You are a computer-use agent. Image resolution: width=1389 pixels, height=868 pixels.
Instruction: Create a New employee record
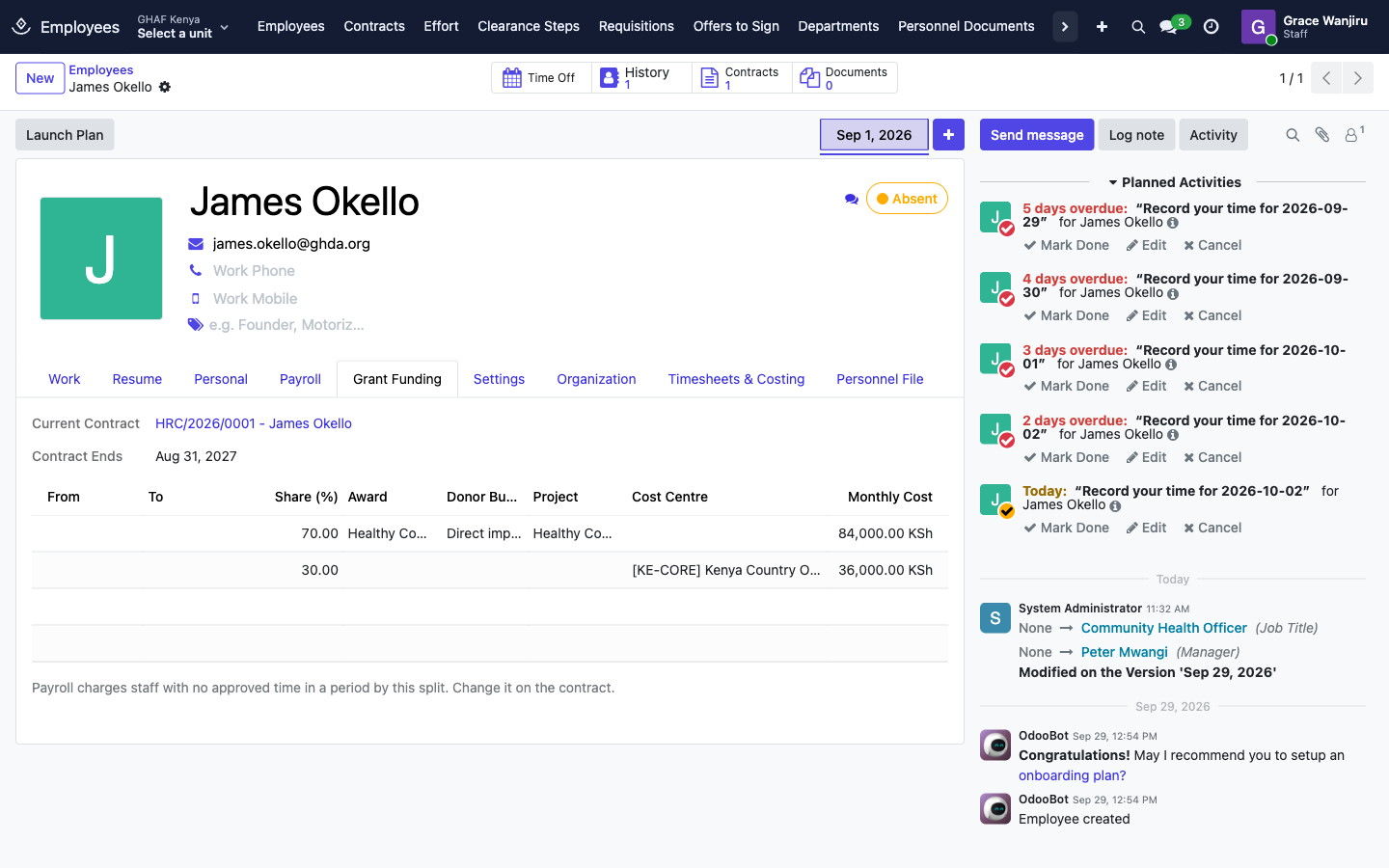[41, 78]
